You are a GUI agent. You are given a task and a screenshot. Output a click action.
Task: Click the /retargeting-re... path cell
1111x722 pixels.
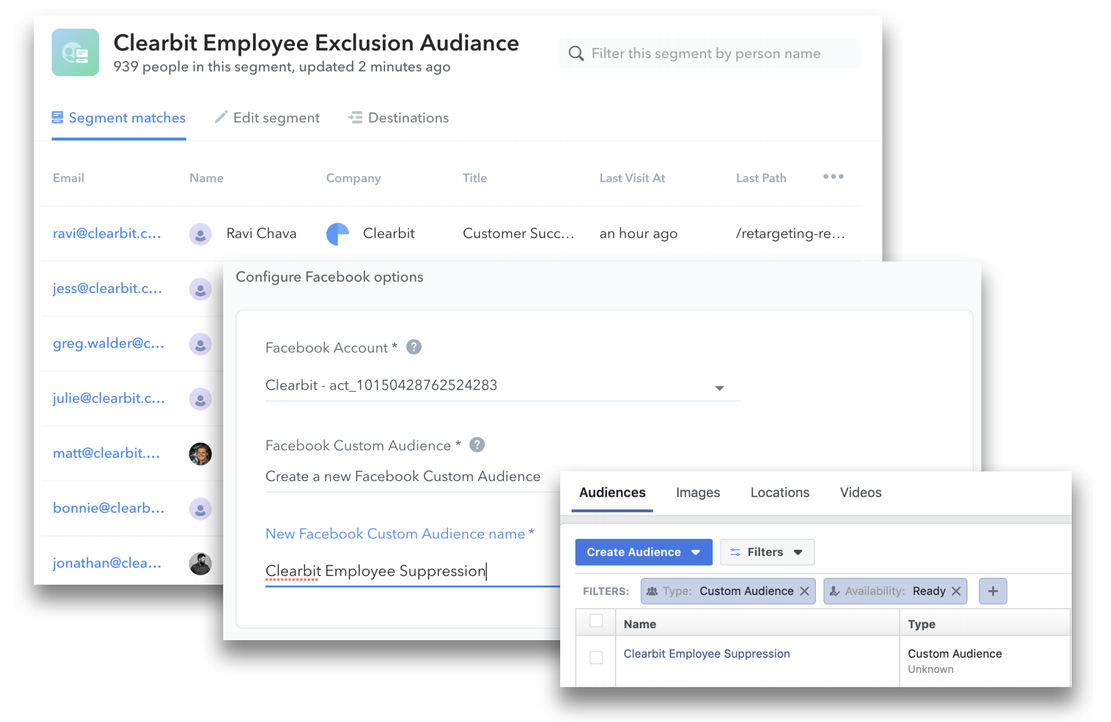pyautogui.click(x=791, y=233)
